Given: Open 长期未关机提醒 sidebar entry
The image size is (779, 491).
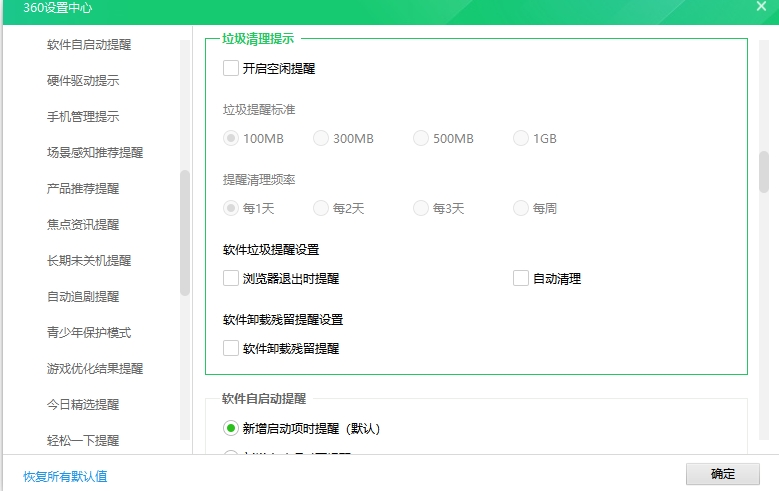Looking at the screenshot, I should [89, 261].
